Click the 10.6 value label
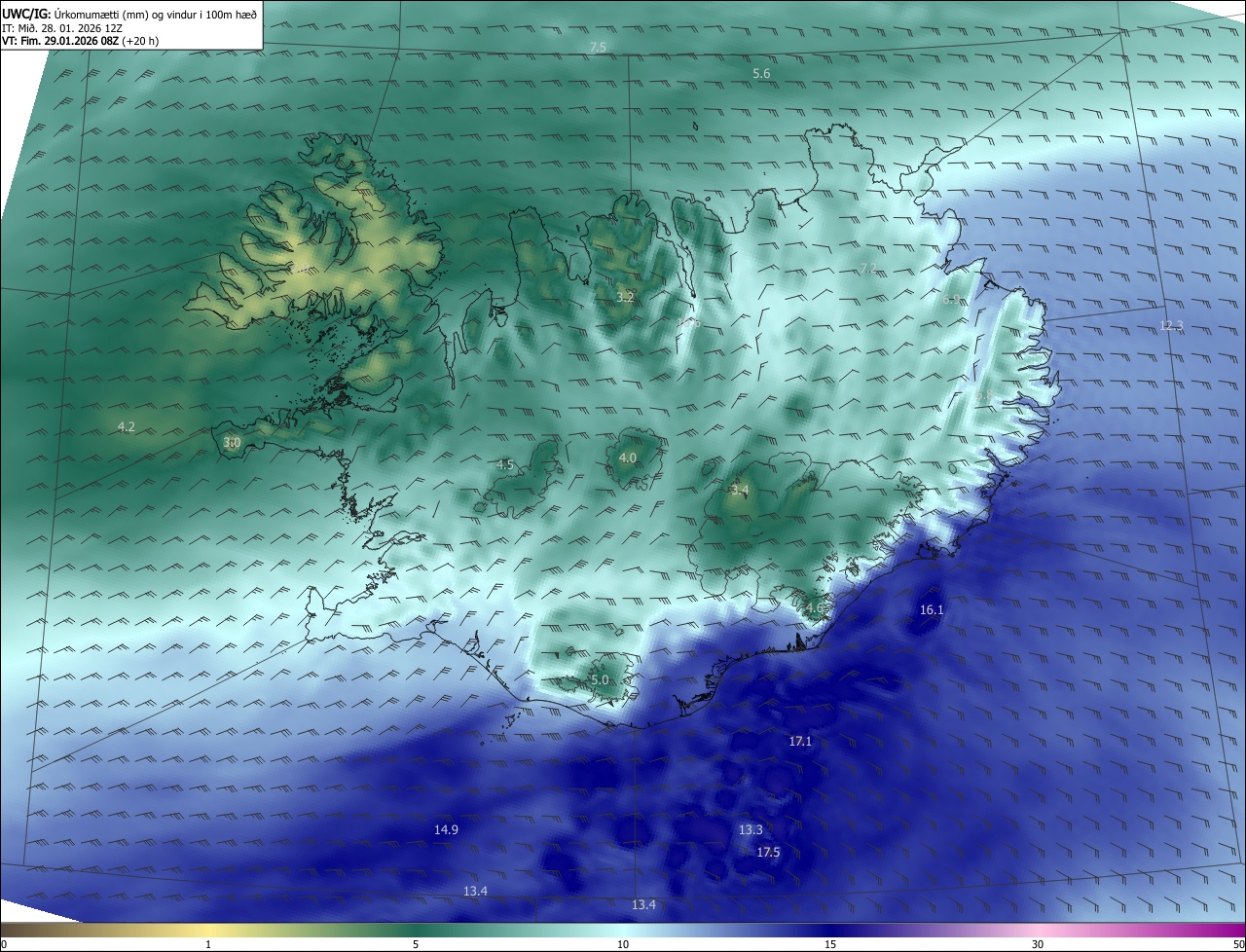1246x952 pixels. tap(688, 322)
